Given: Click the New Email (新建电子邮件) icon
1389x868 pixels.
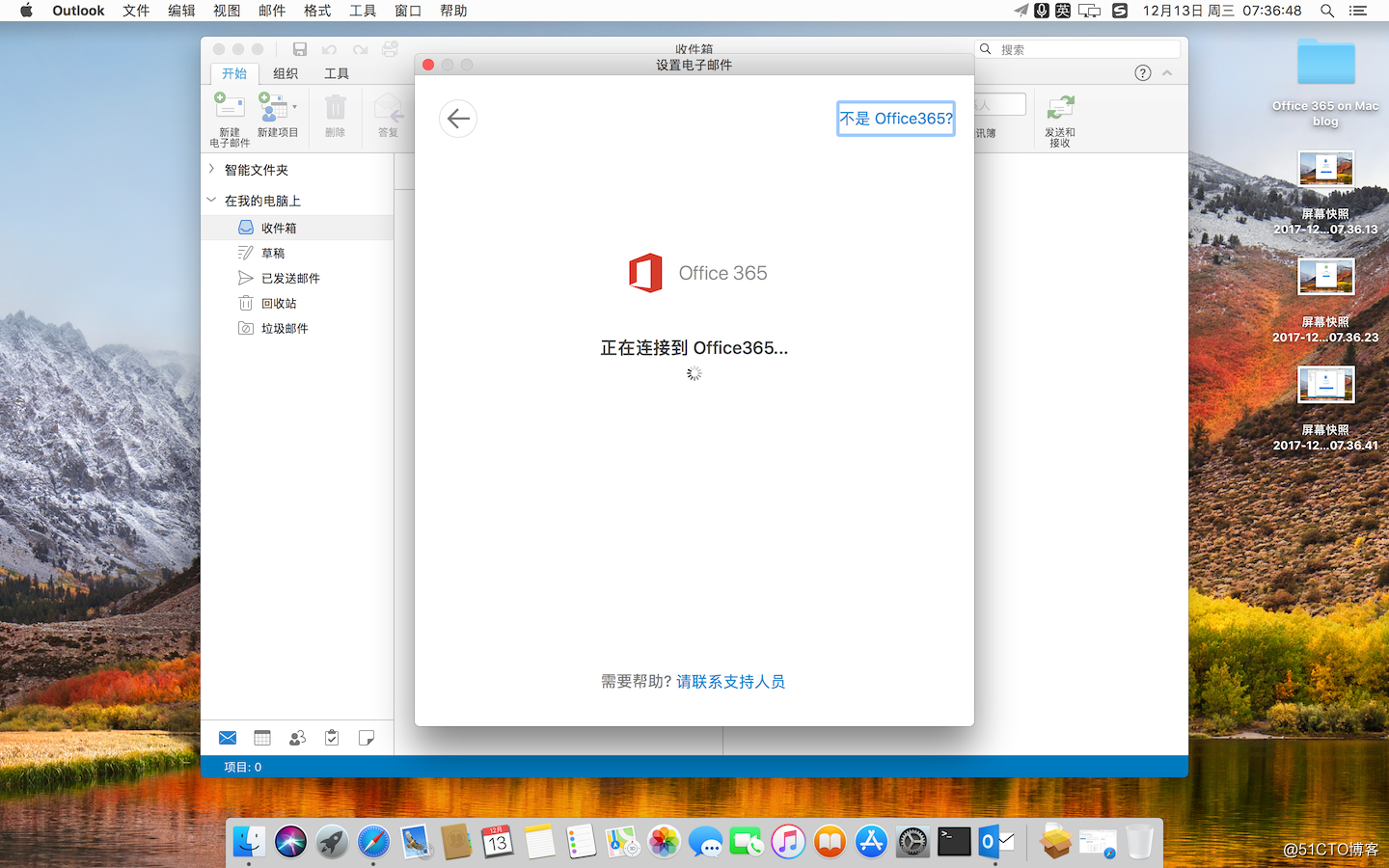Looking at the screenshot, I should [x=230, y=107].
